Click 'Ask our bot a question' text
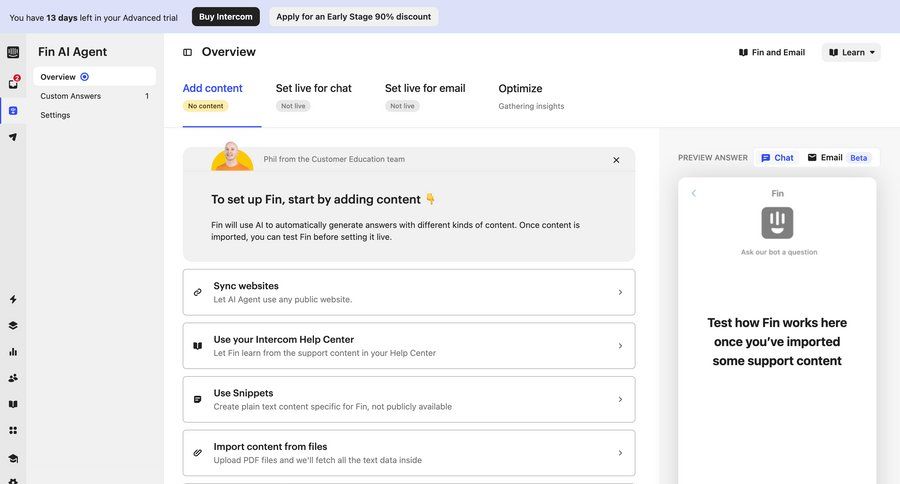Viewport: 900px width, 484px height. click(x=779, y=252)
